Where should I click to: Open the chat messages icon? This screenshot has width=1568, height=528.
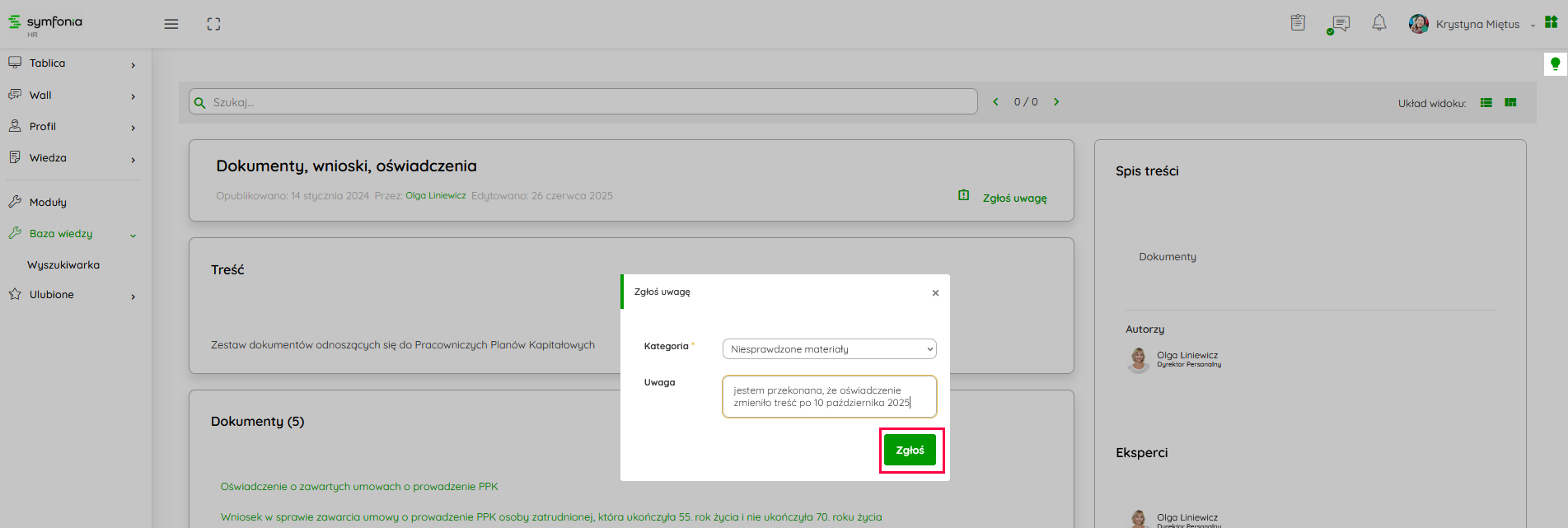point(1341,24)
